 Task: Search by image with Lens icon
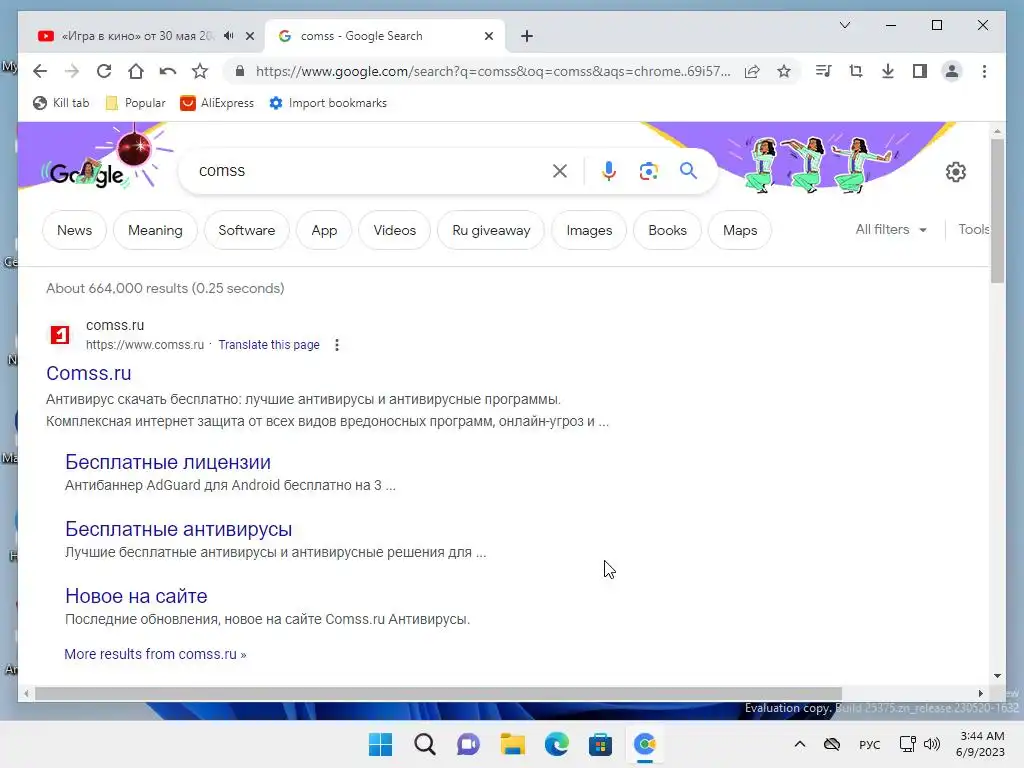pos(648,171)
